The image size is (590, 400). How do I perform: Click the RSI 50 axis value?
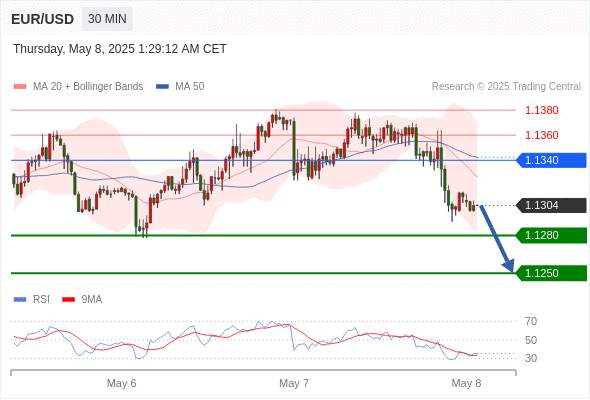coord(531,340)
